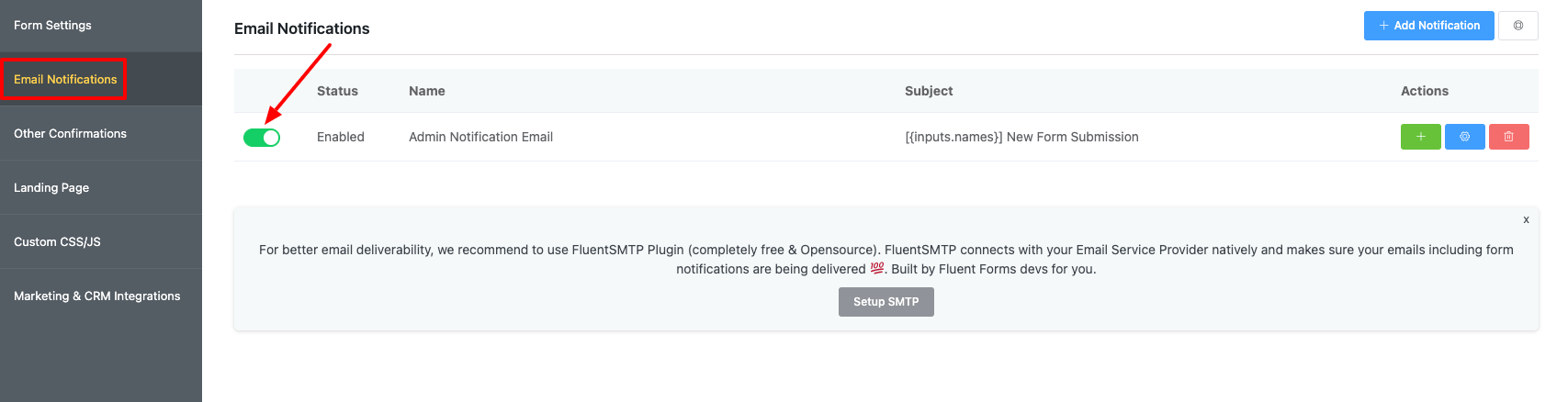
Task: Dismiss the FluentSMTP recommendation notice
Action: tap(1526, 220)
